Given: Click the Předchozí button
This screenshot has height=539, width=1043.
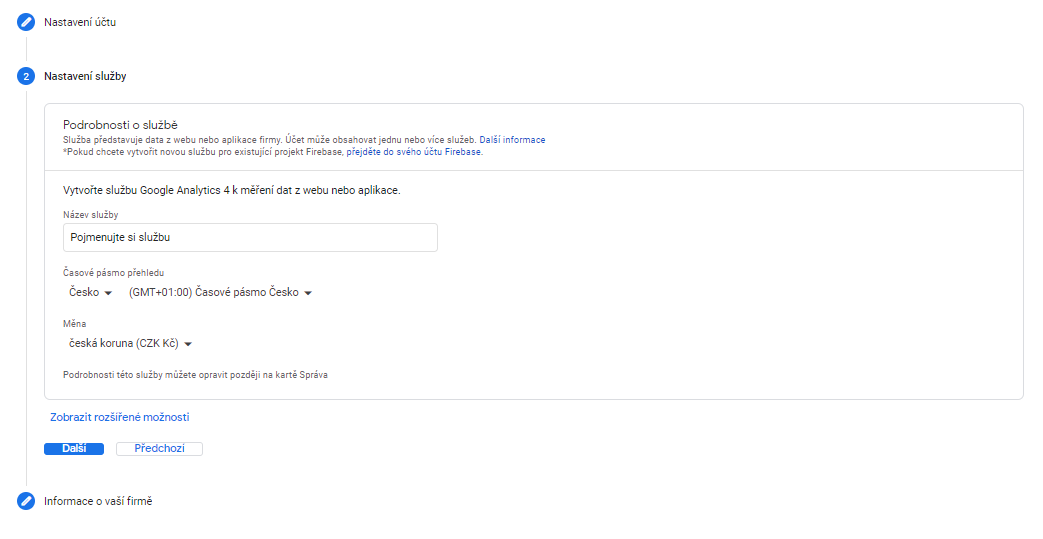Looking at the screenshot, I should (160, 449).
